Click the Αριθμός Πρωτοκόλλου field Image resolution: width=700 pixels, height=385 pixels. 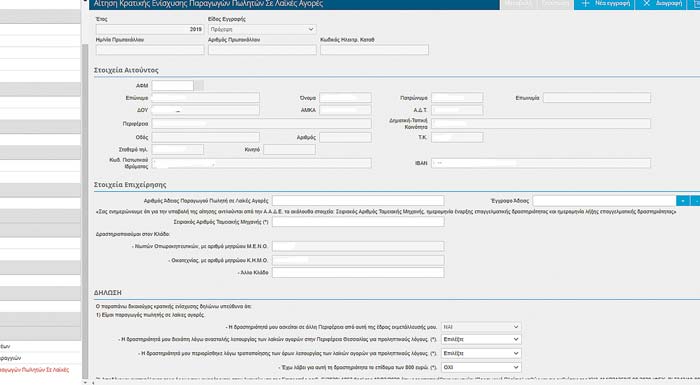pyautogui.click(x=262, y=50)
